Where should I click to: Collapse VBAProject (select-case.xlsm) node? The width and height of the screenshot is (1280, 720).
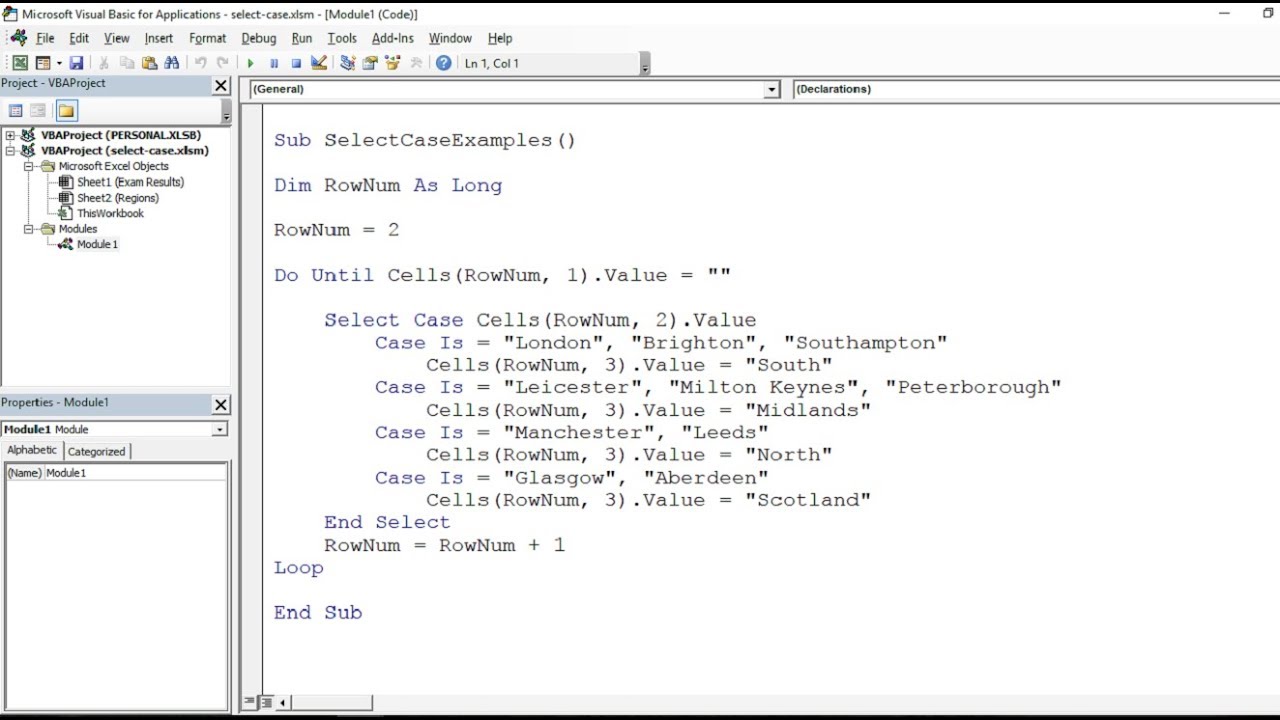click(x=10, y=151)
